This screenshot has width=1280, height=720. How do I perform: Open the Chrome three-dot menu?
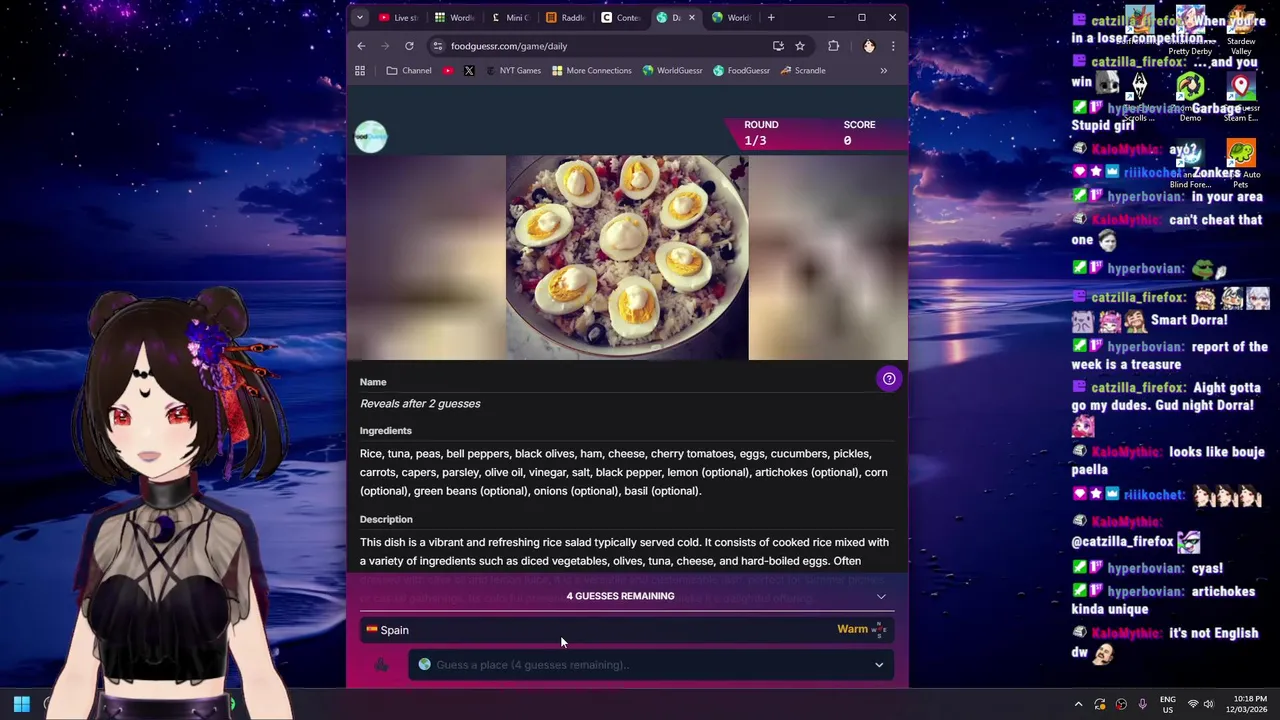click(893, 46)
